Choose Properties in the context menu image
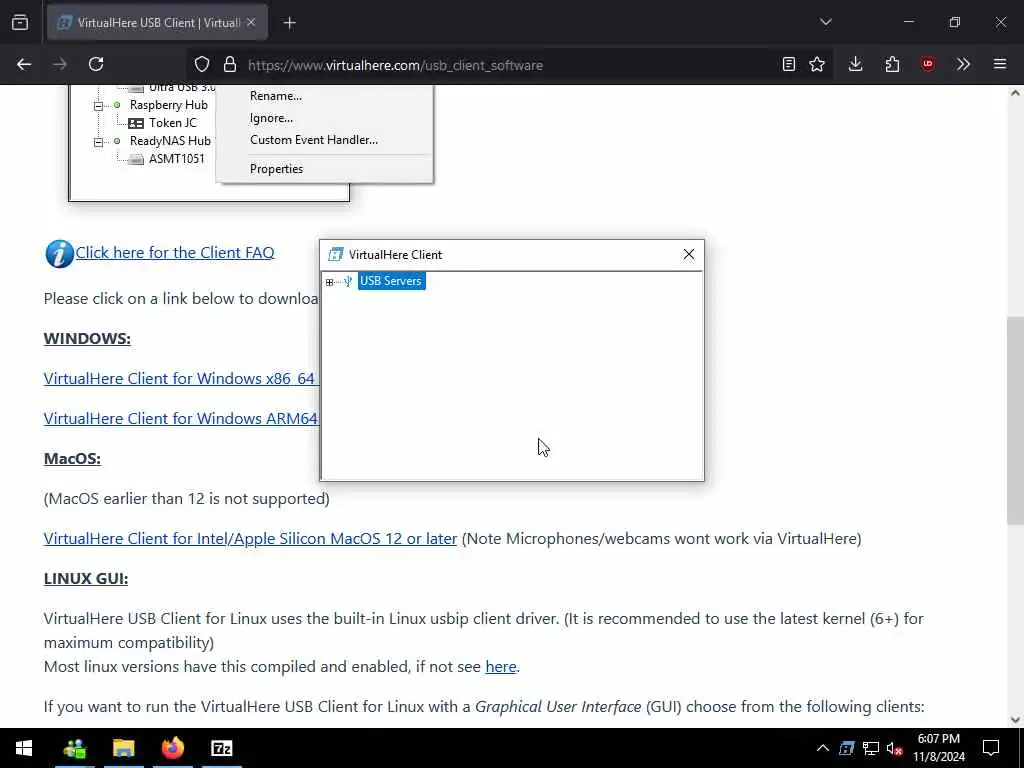Image resolution: width=1024 pixels, height=768 pixels. (x=276, y=169)
